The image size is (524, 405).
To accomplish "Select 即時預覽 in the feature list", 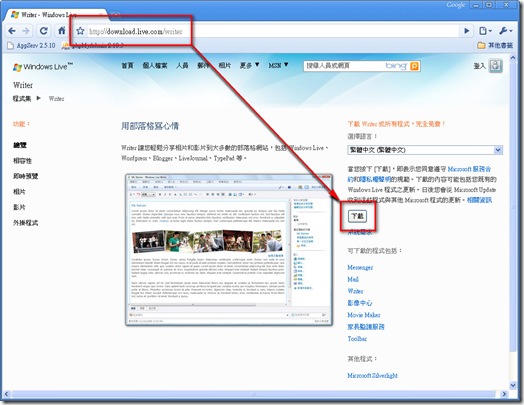I will (x=25, y=176).
